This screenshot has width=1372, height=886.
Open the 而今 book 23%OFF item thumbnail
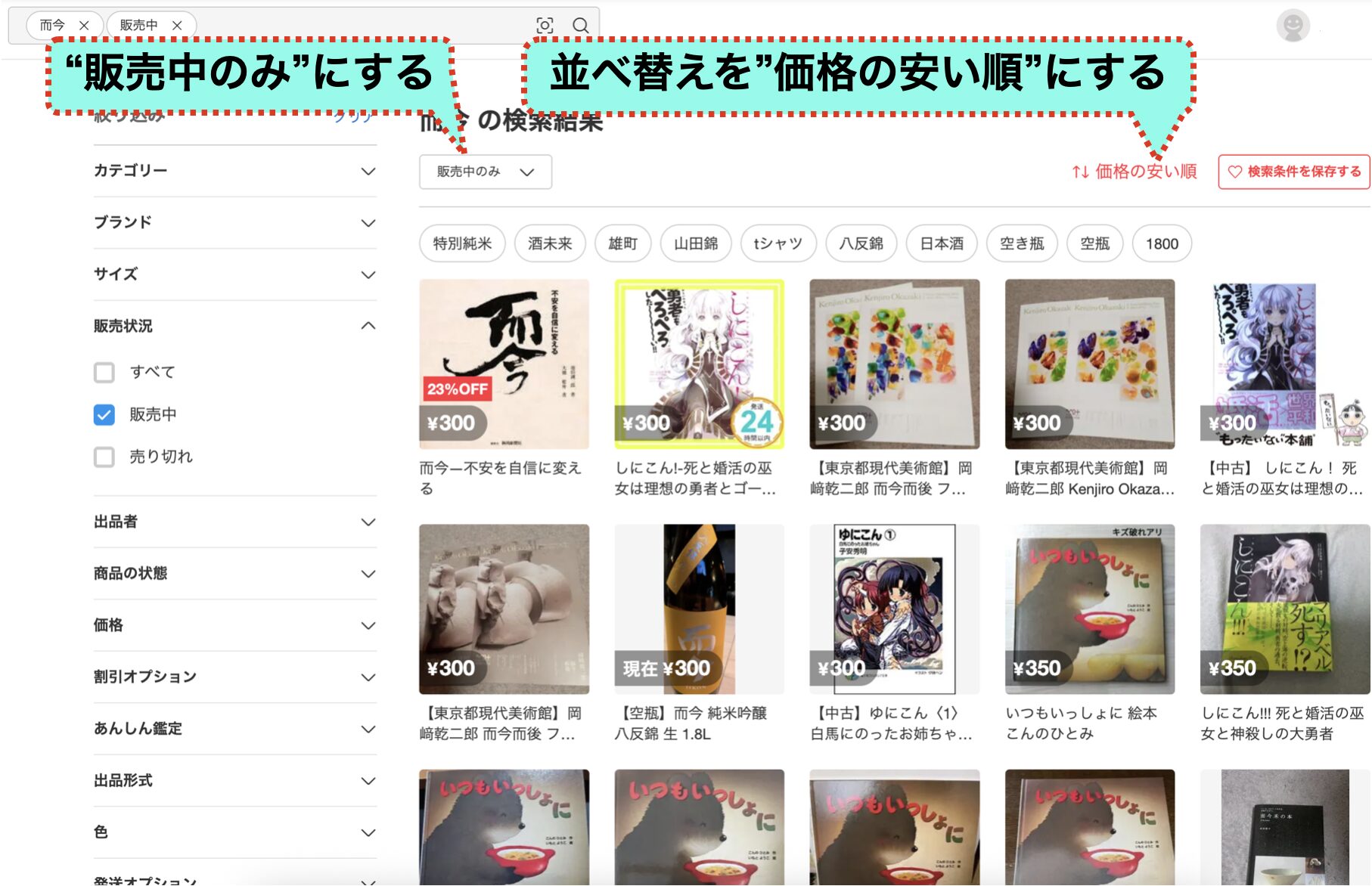(x=504, y=364)
